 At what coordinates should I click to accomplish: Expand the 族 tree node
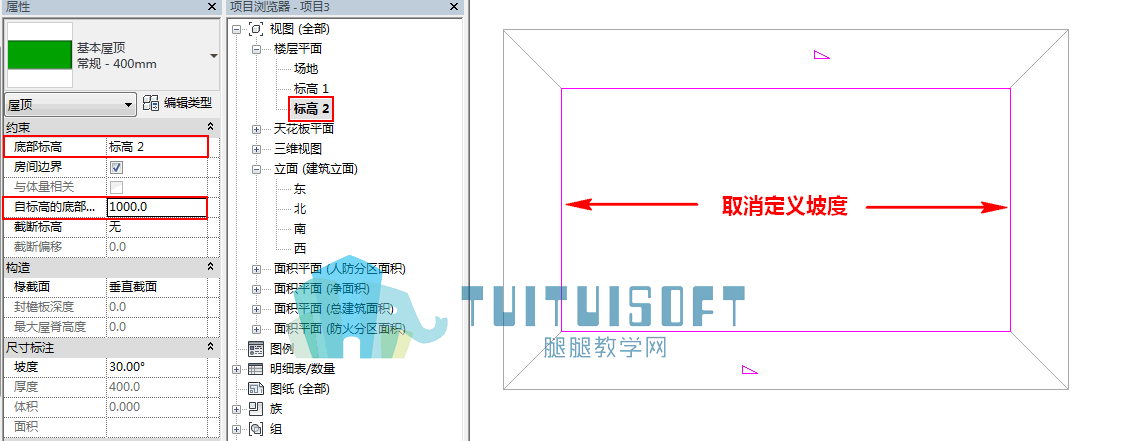point(236,409)
